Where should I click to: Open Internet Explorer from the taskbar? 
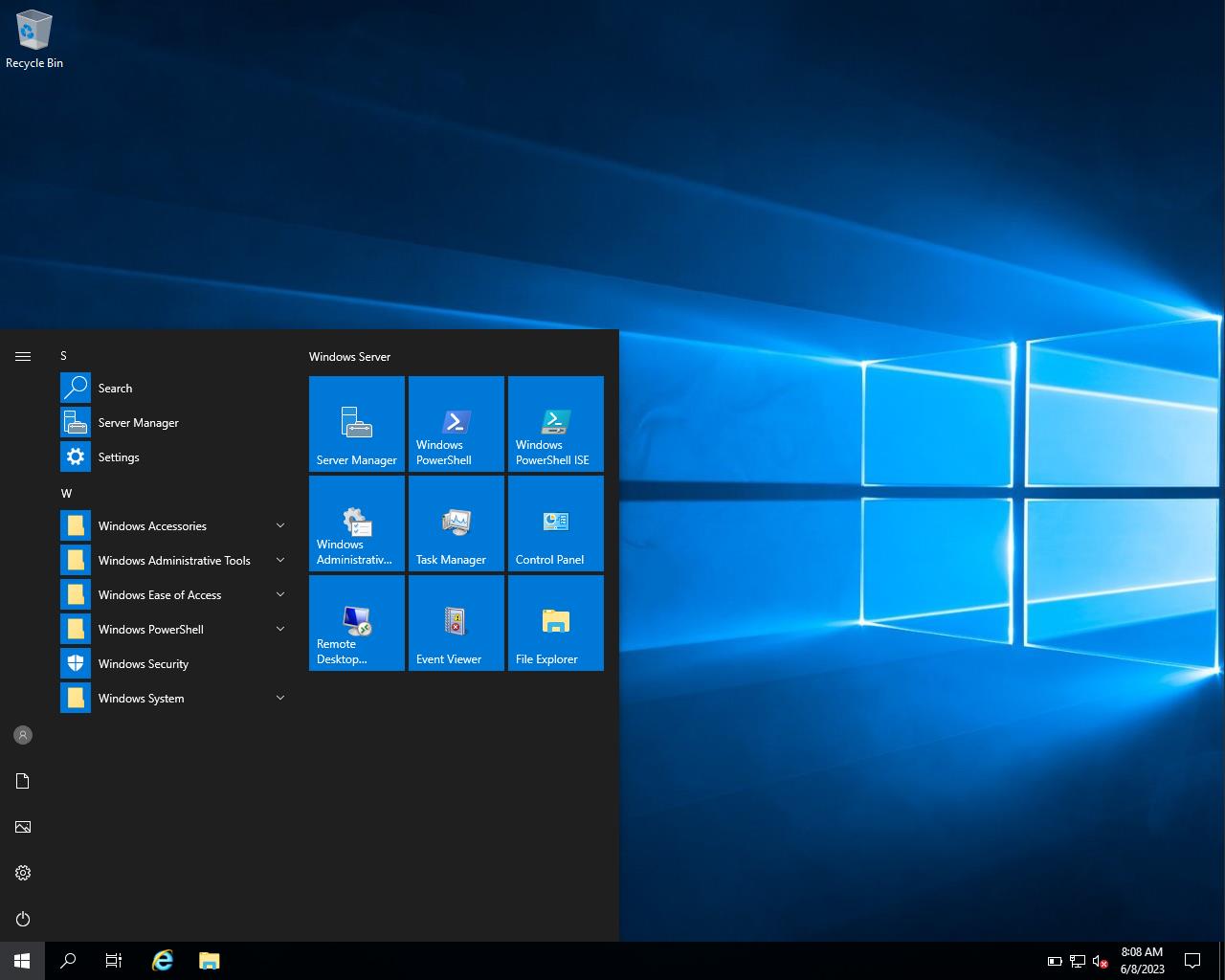[x=163, y=961]
